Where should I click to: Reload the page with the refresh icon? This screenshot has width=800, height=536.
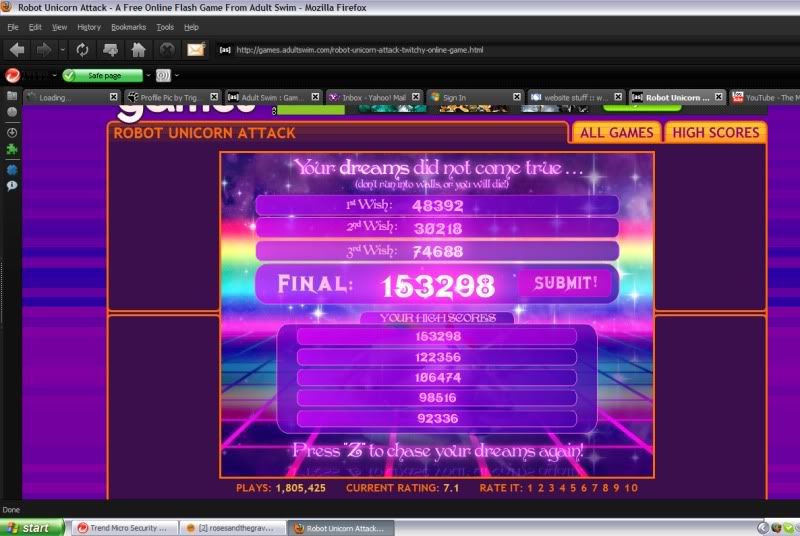[82, 49]
